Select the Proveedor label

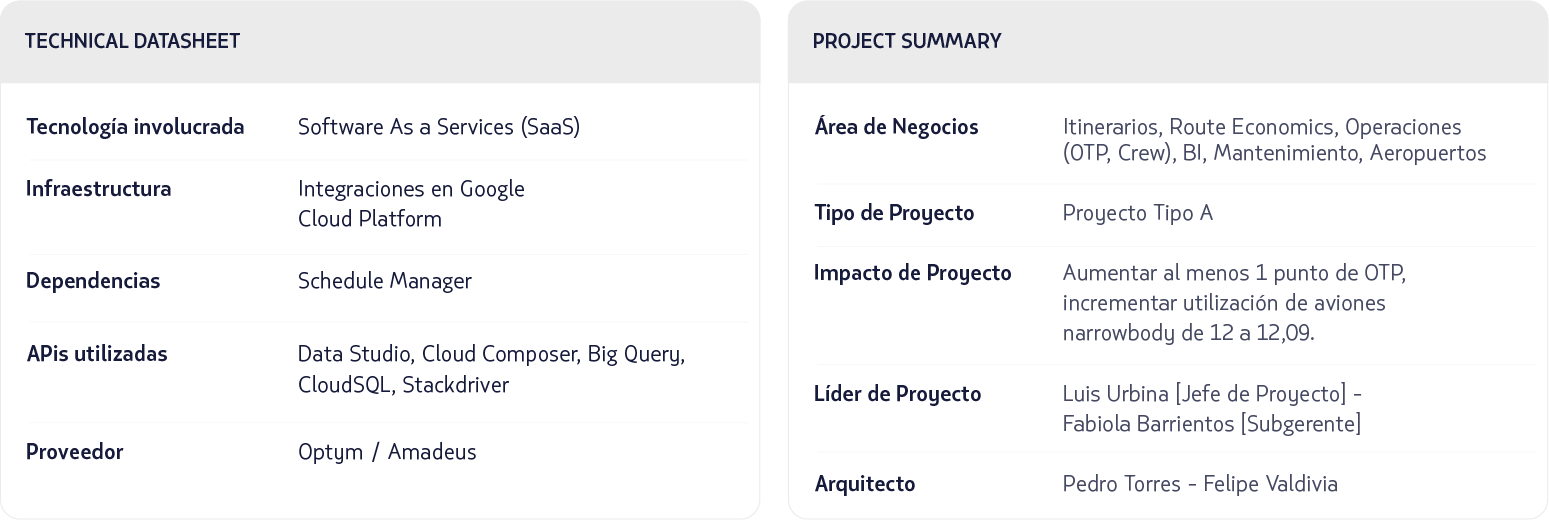pos(75,452)
